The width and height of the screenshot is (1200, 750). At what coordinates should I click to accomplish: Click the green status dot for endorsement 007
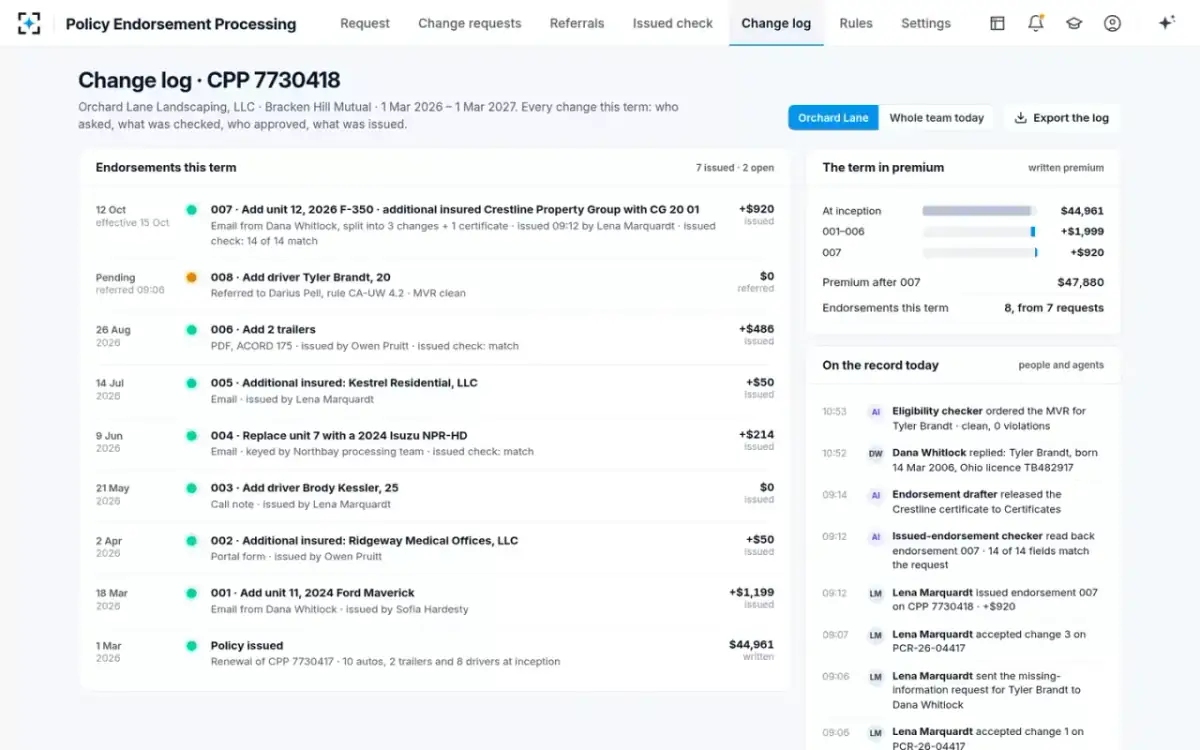click(191, 210)
